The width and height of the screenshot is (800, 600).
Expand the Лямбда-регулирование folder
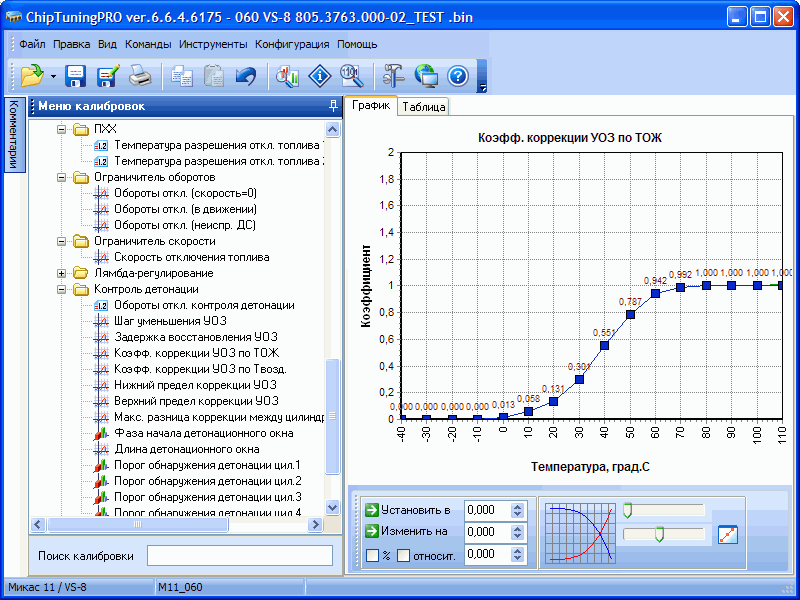click(62, 273)
